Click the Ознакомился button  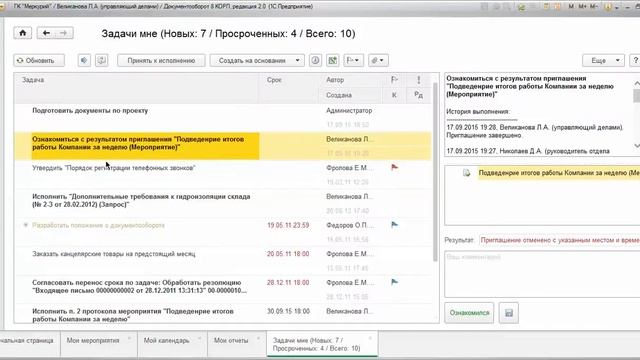point(469,313)
